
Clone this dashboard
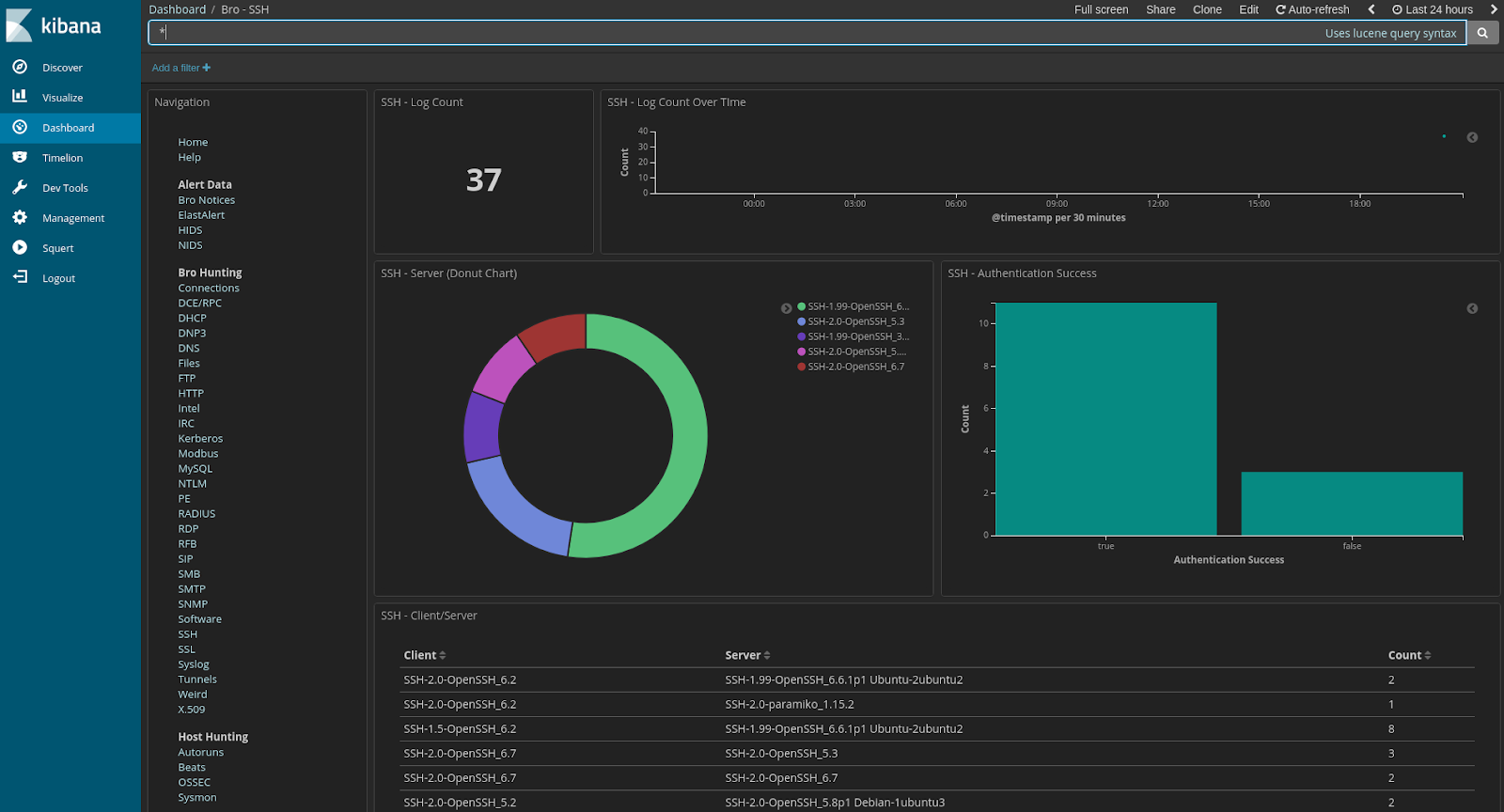(x=1207, y=9)
